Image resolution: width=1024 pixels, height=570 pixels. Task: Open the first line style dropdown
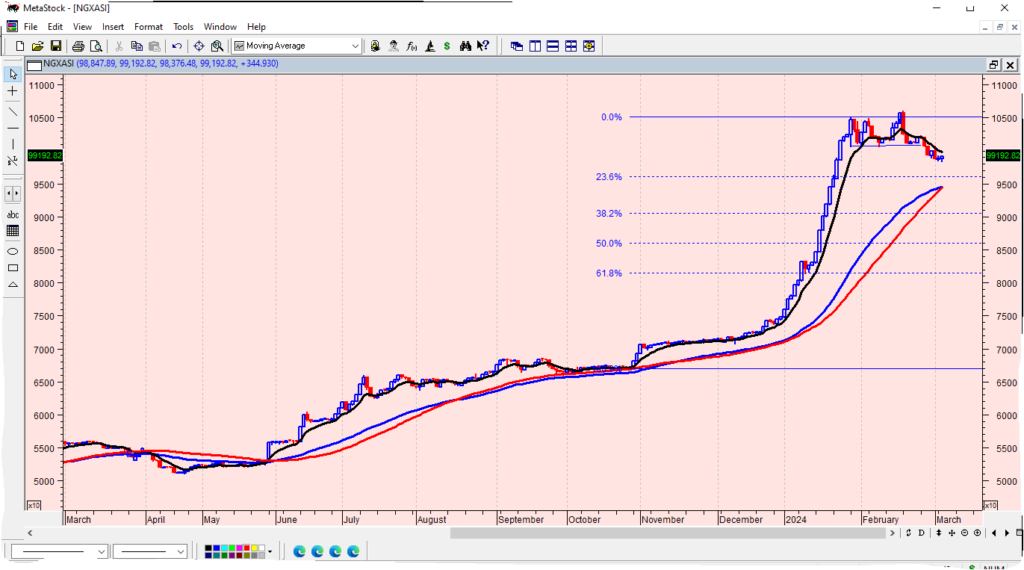tap(101, 552)
